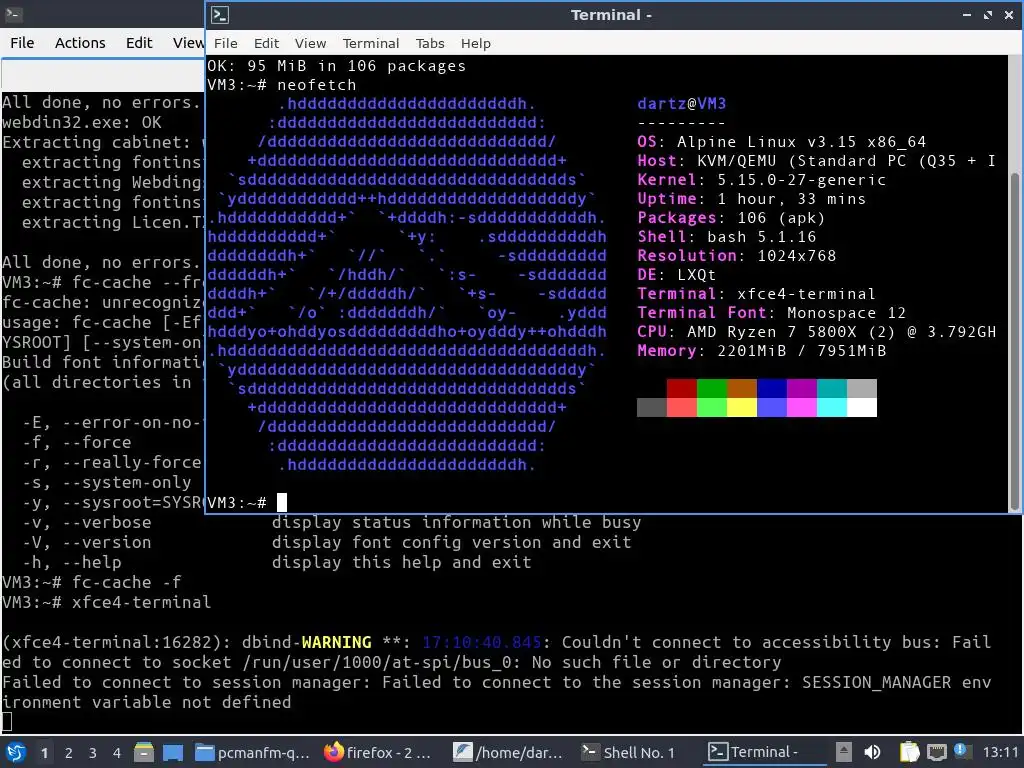1024x768 pixels.
Task: Click the 'VM3:~# xfce4-terminal' line in Shell window
Action: [x=106, y=602]
